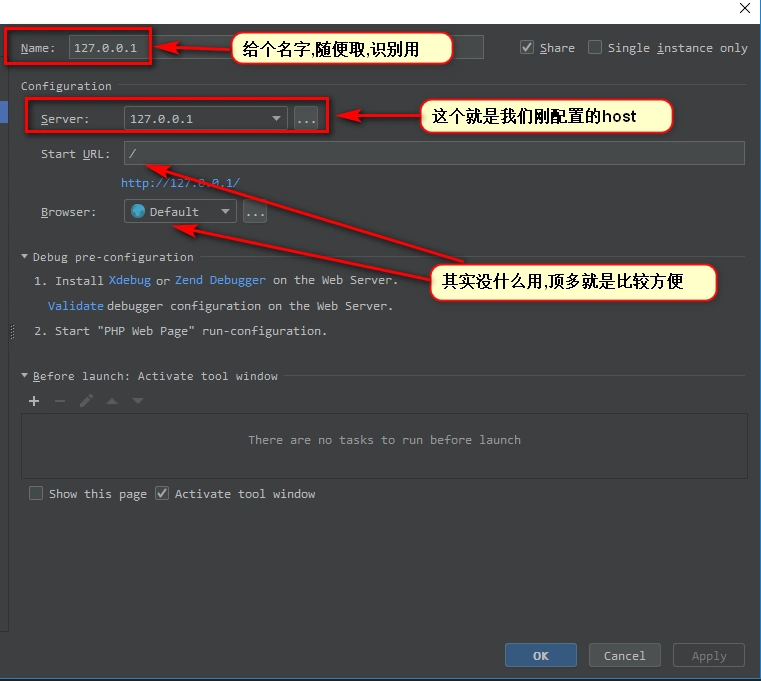Click the Validate debugger configuration link
Viewport: 761px width, 681px height.
75,306
